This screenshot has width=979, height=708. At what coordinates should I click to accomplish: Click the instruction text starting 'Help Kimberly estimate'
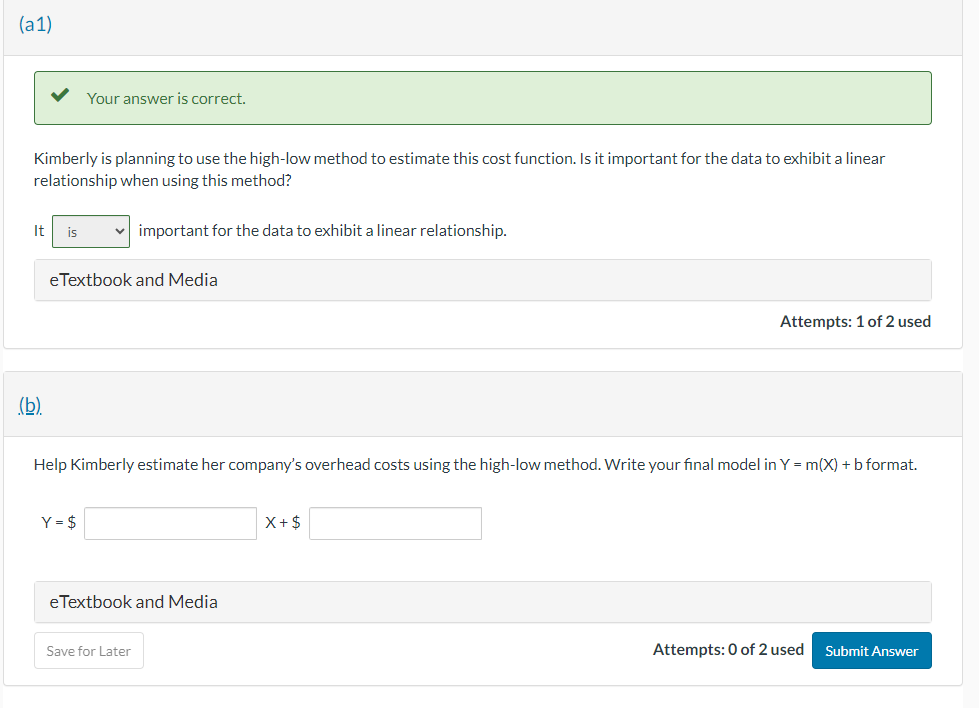[x=475, y=465]
